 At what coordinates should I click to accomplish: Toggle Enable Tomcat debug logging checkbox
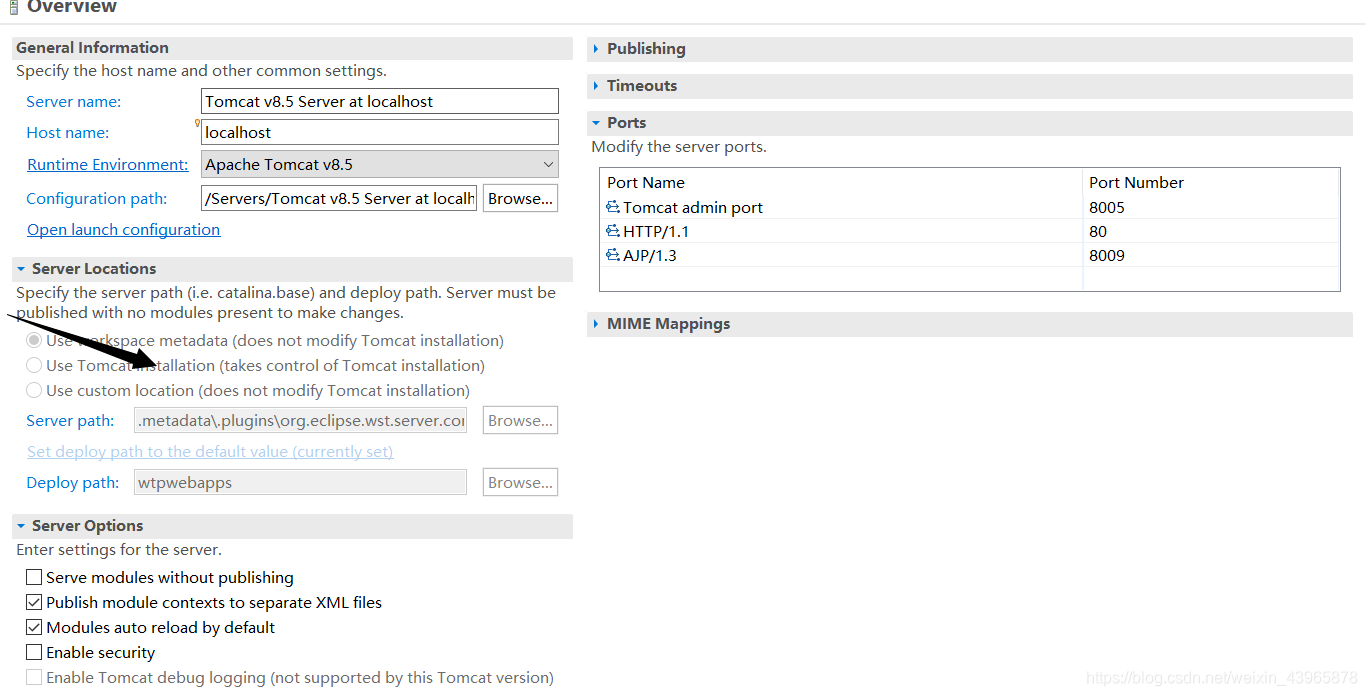pyautogui.click(x=34, y=677)
